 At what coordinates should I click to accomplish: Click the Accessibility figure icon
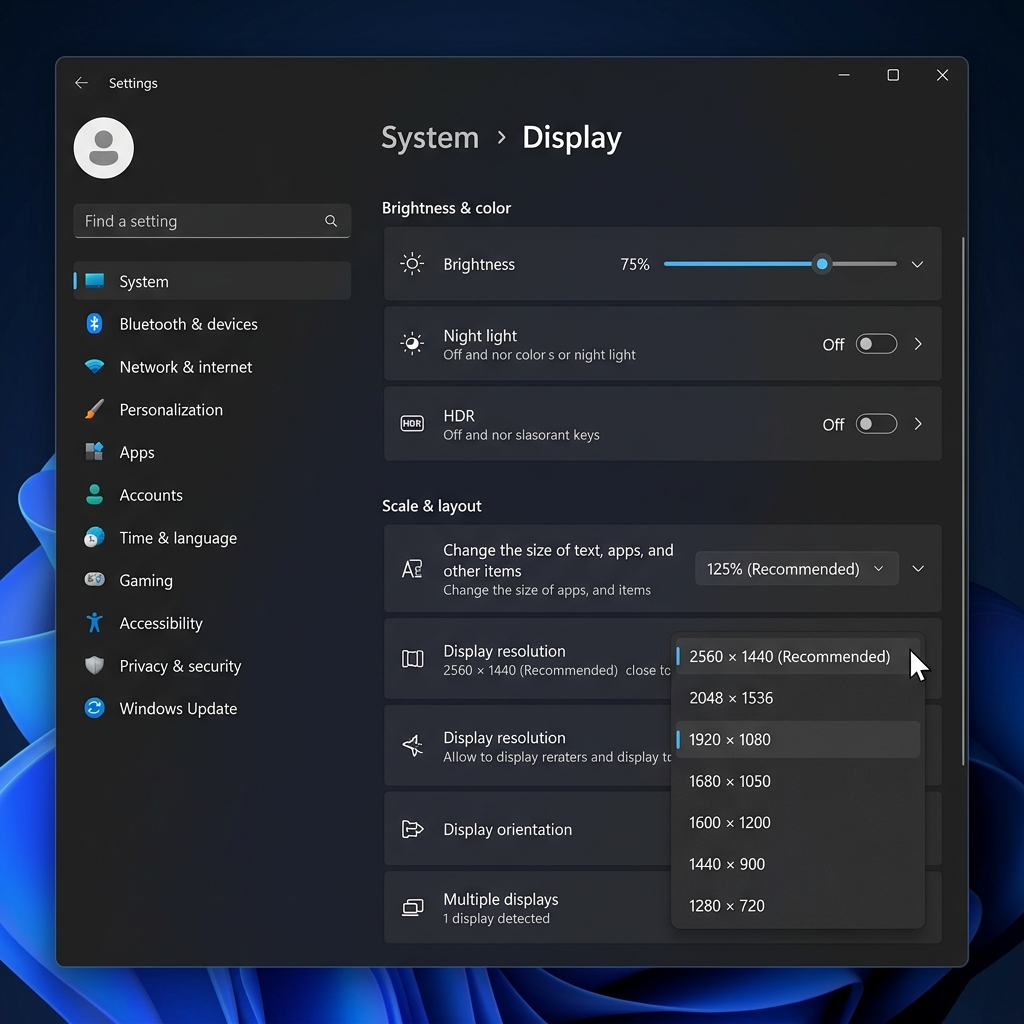(95, 622)
